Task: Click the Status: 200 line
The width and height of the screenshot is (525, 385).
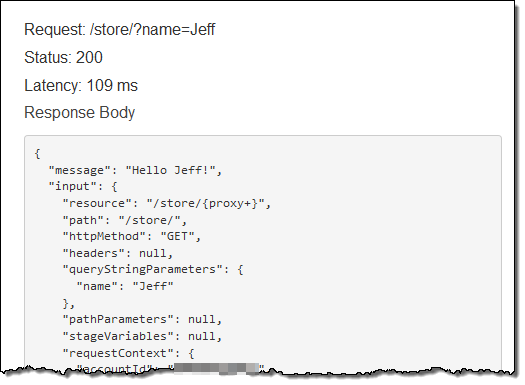Action: point(63,58)
